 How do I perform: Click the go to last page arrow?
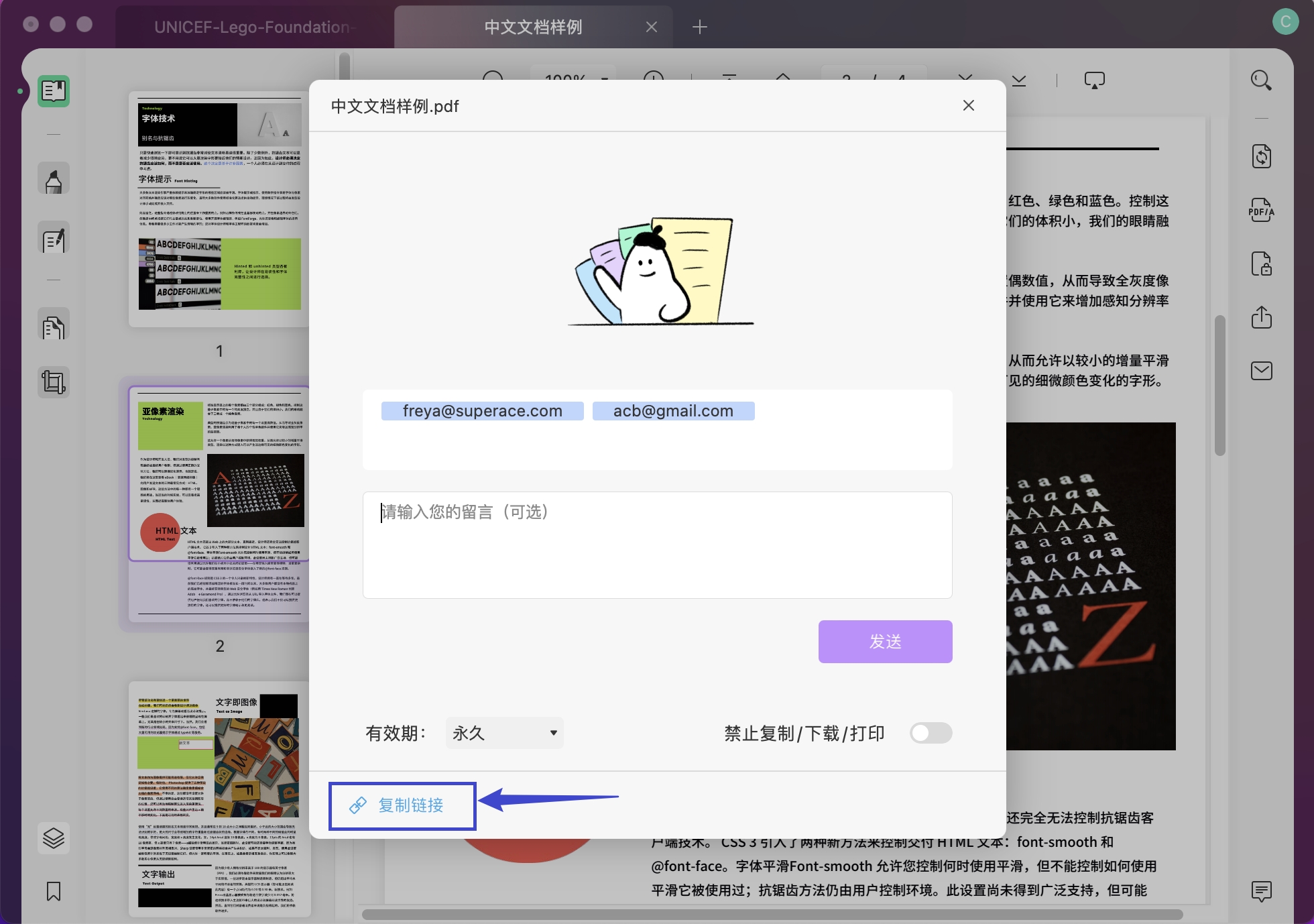click(x=1019, y=80)
